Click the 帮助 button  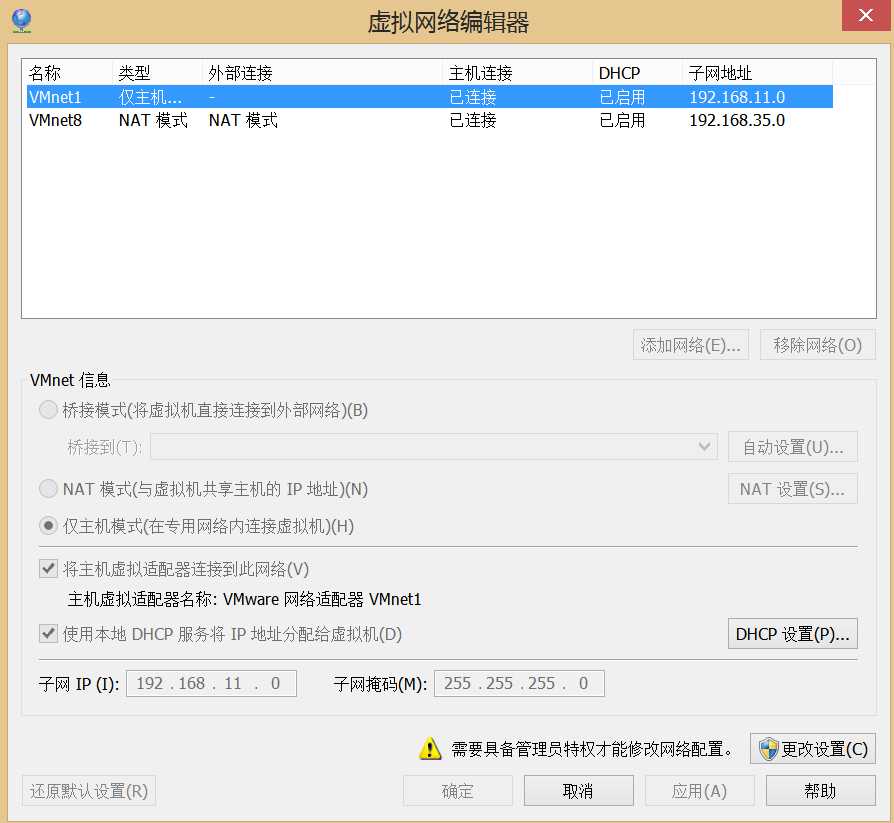(x=820, y=790)
